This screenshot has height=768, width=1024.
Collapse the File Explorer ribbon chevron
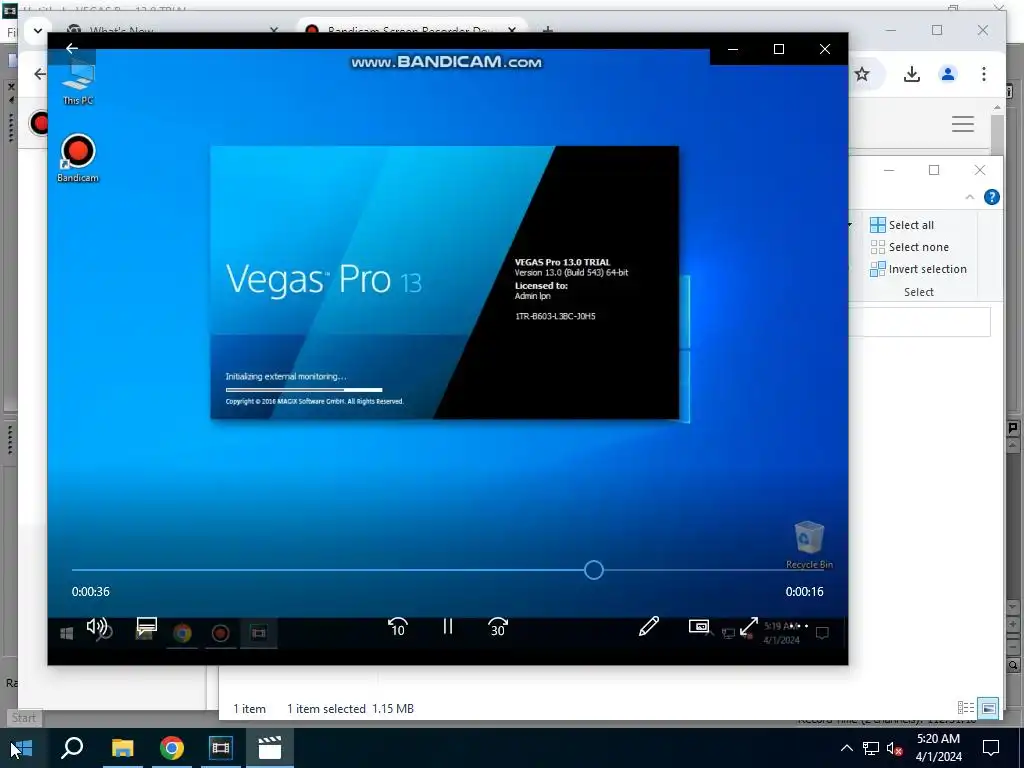tap(970, 197)
